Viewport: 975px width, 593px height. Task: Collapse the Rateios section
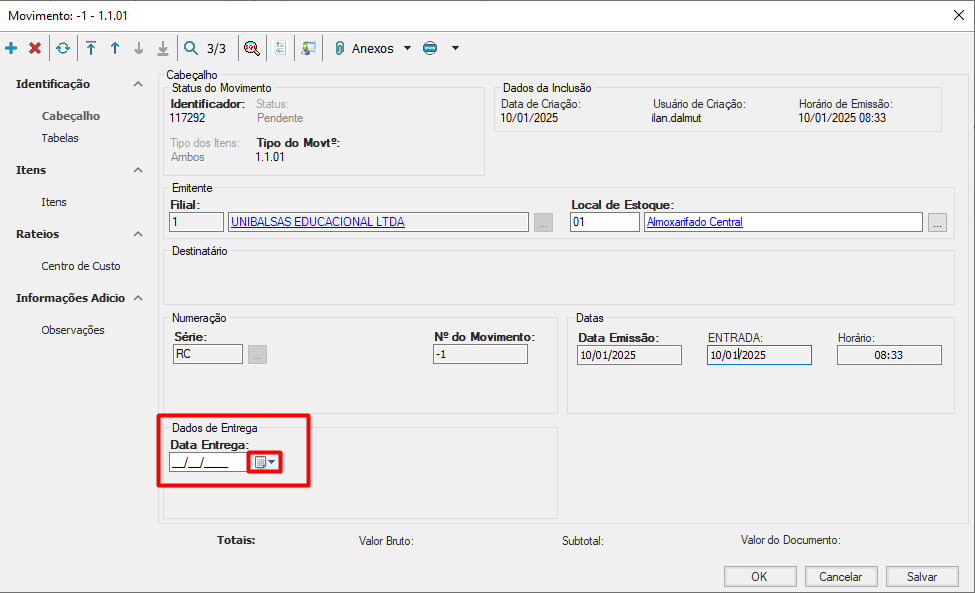point(138,234)
